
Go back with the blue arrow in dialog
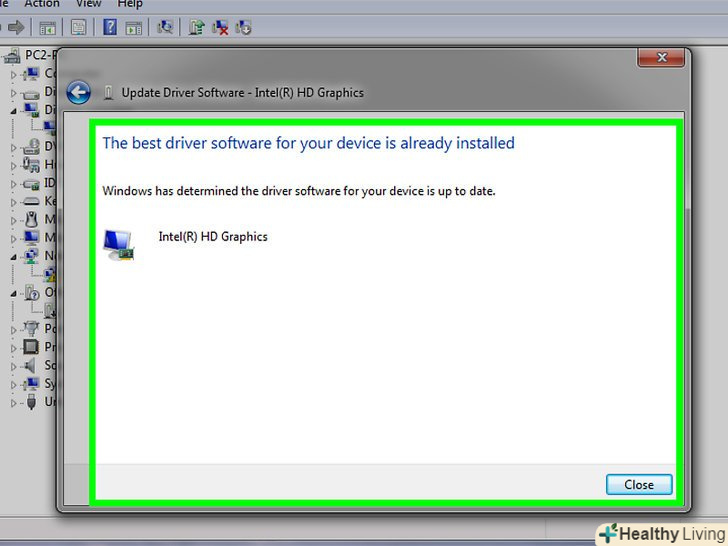pos(78,92)
